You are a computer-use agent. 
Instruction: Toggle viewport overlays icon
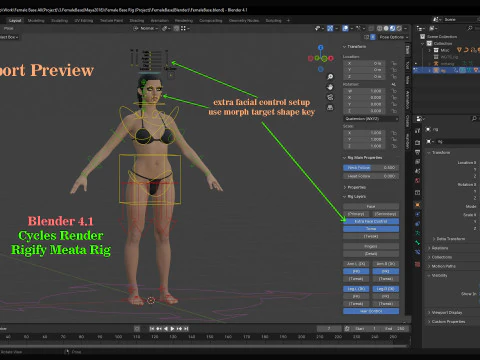point(345,29)
